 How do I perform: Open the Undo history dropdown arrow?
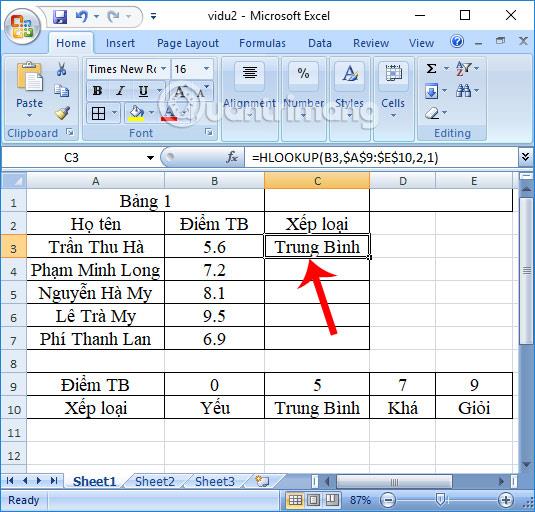(97, 16)
